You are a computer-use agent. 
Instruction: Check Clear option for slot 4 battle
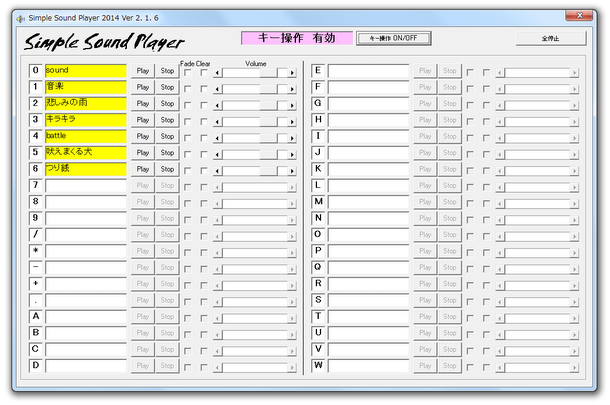204,138
